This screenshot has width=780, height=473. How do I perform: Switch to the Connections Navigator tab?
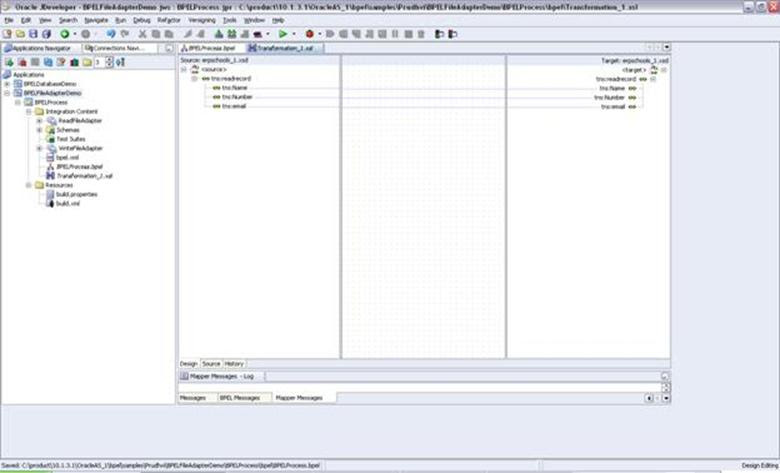[x=119, y=48]
